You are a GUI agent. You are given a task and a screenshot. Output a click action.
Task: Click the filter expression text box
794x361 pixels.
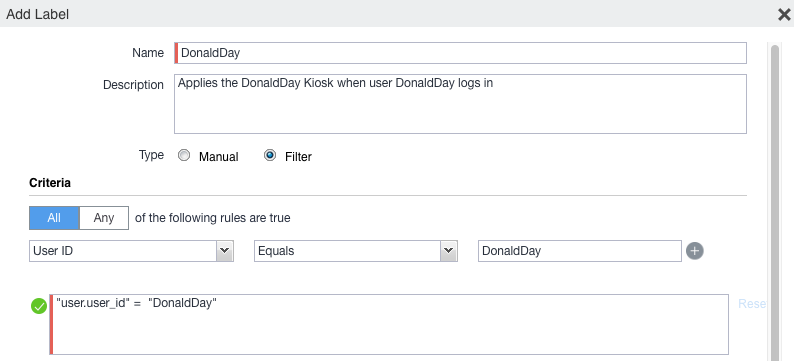click(x=389, y=324)
